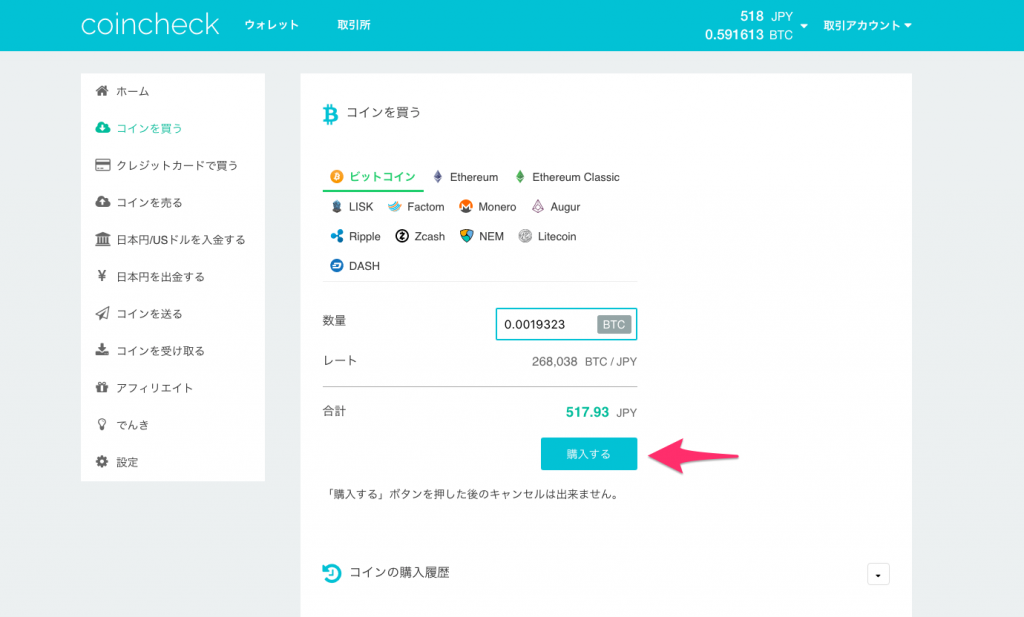Click the bank building icon in sidebar
The image size is (1024, 617).
tap(103, 239)
